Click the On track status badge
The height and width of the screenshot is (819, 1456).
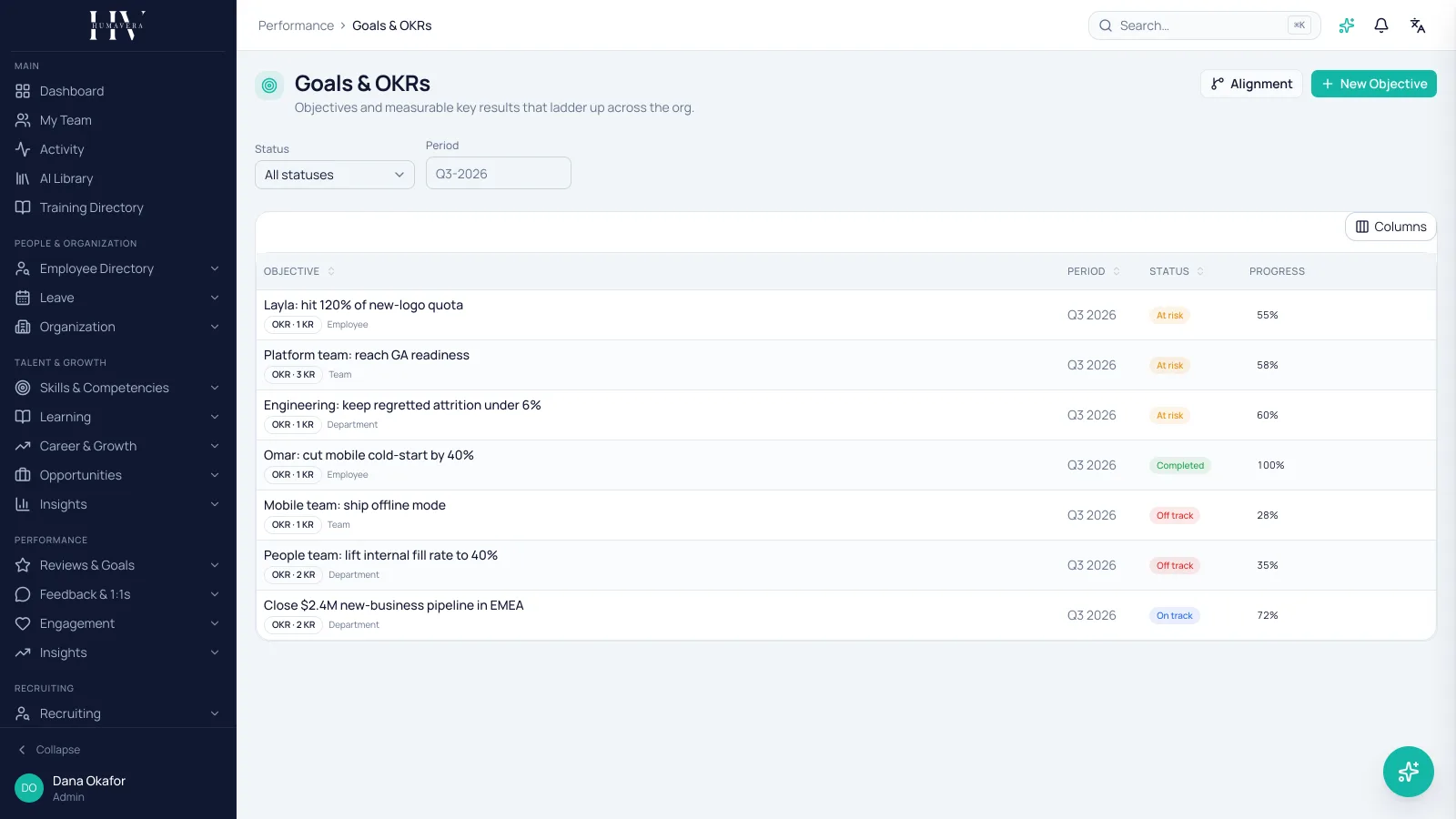click(x=1175, y=615)
